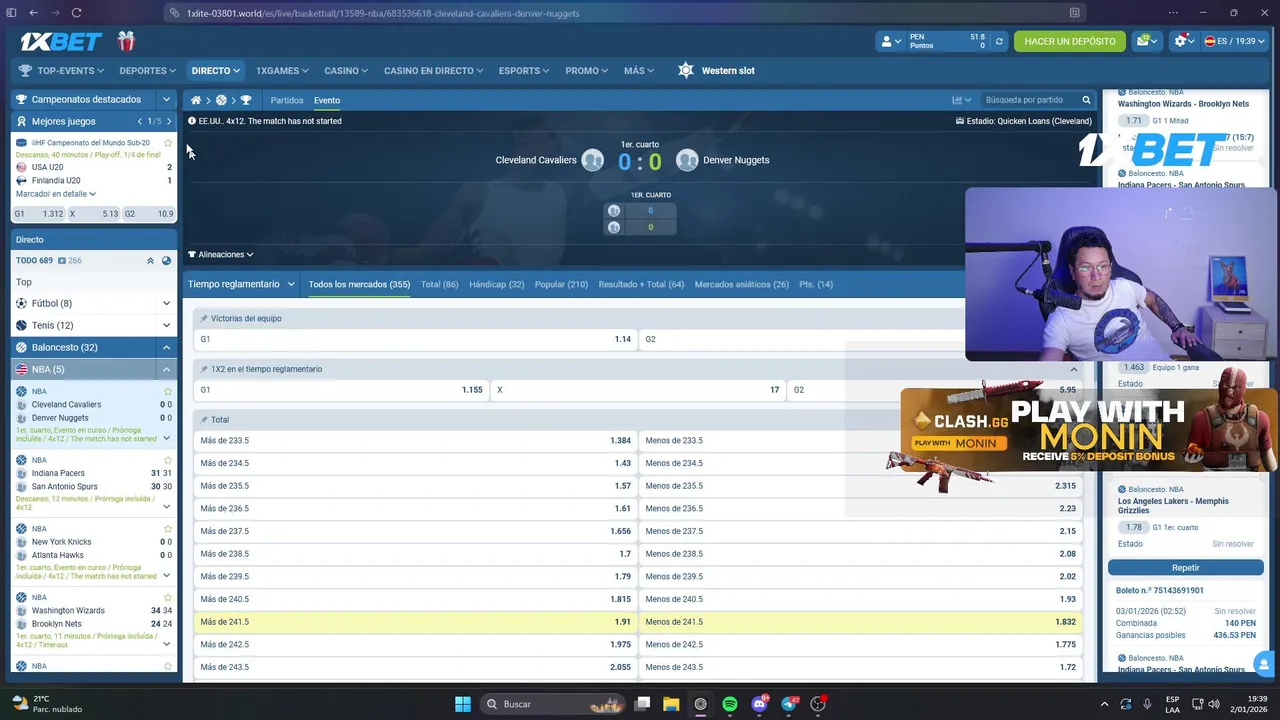Open the user account icon menu
This screenshot has height=720, width=1280.
[889, 41]
